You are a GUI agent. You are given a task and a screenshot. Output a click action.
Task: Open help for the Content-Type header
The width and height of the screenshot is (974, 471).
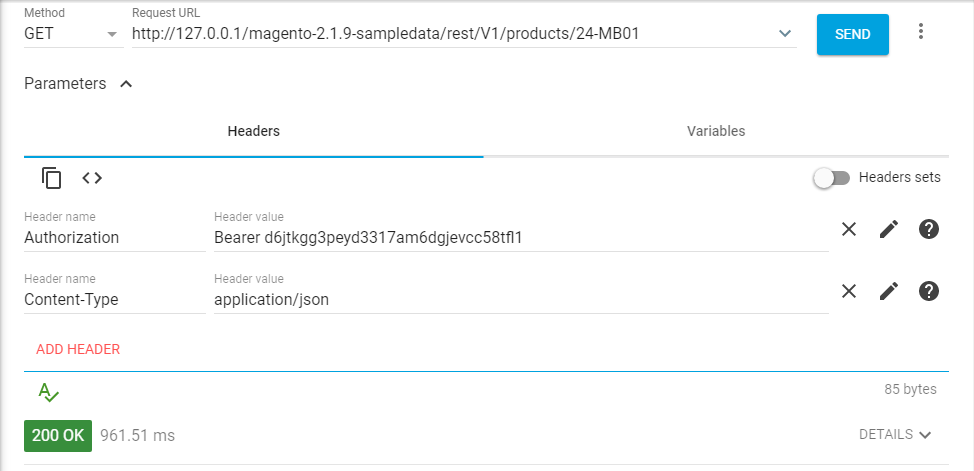point(928,291)
